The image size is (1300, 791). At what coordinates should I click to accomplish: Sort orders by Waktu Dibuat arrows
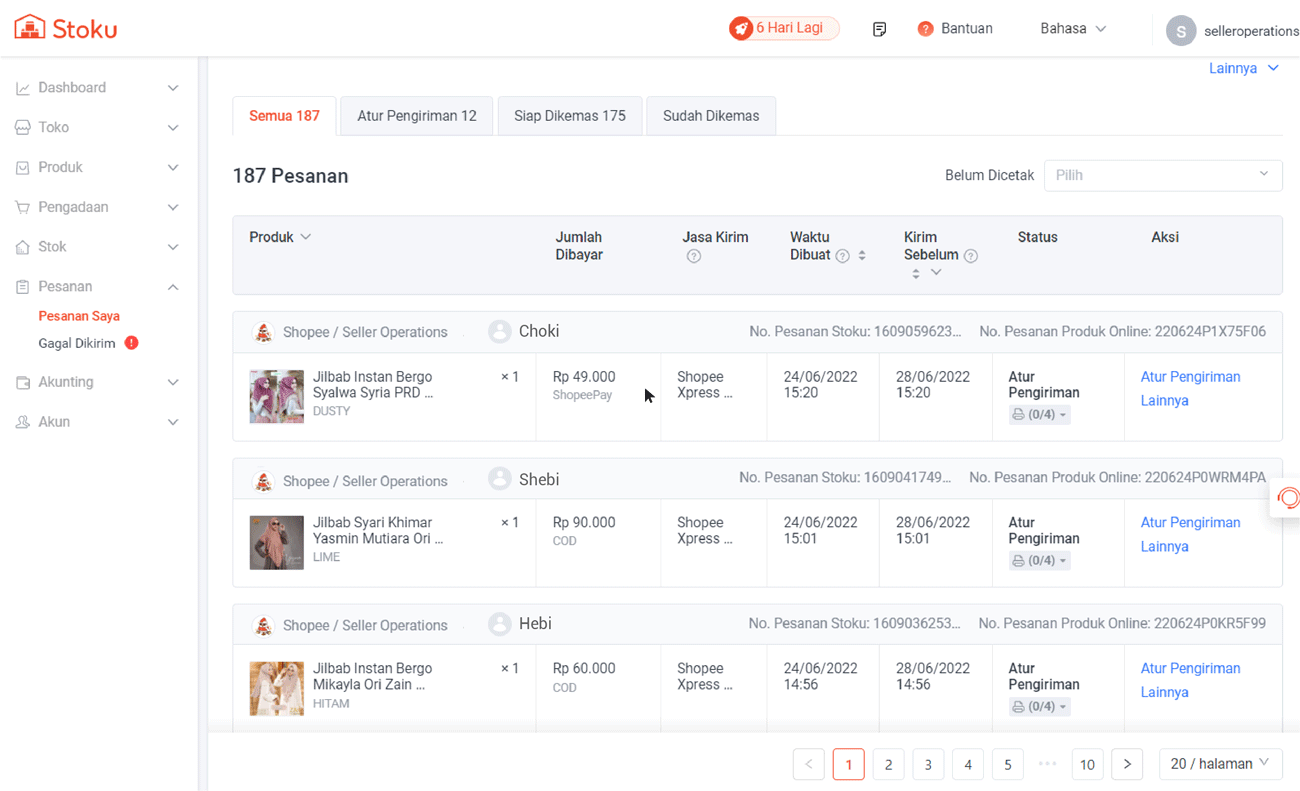coord(862,256)
